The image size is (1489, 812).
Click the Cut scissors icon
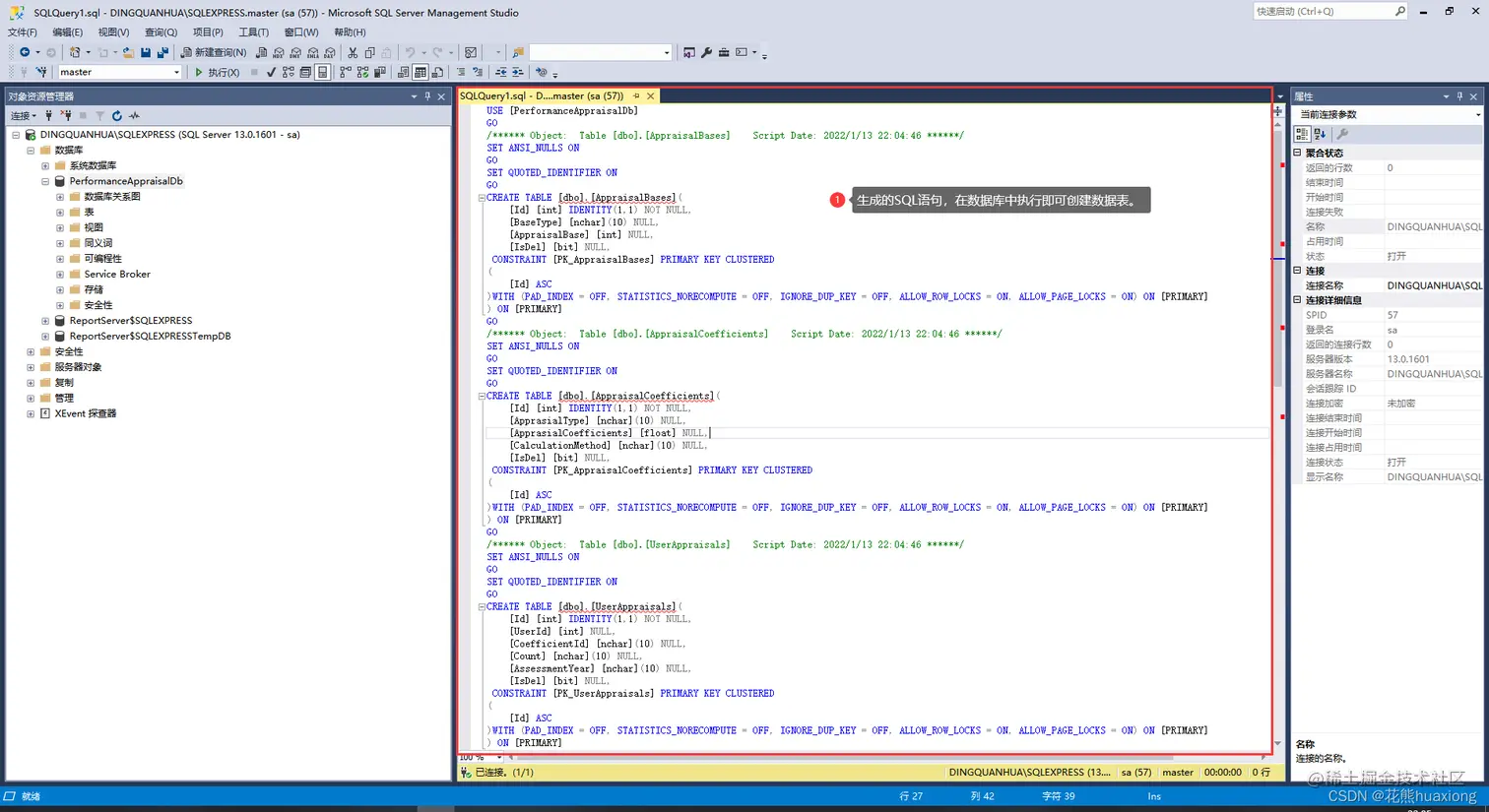353,52
